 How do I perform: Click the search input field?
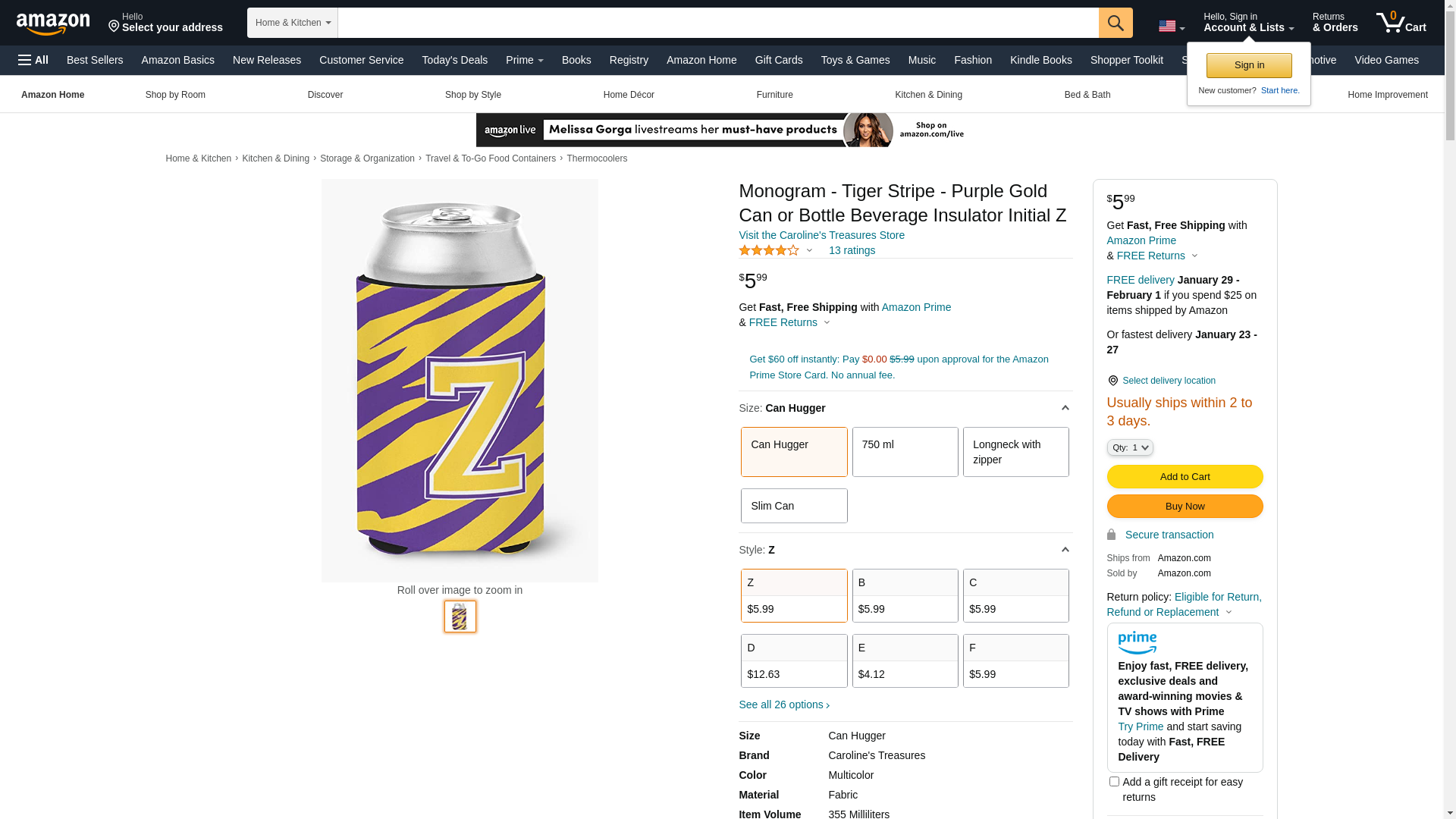coord(717,23)
